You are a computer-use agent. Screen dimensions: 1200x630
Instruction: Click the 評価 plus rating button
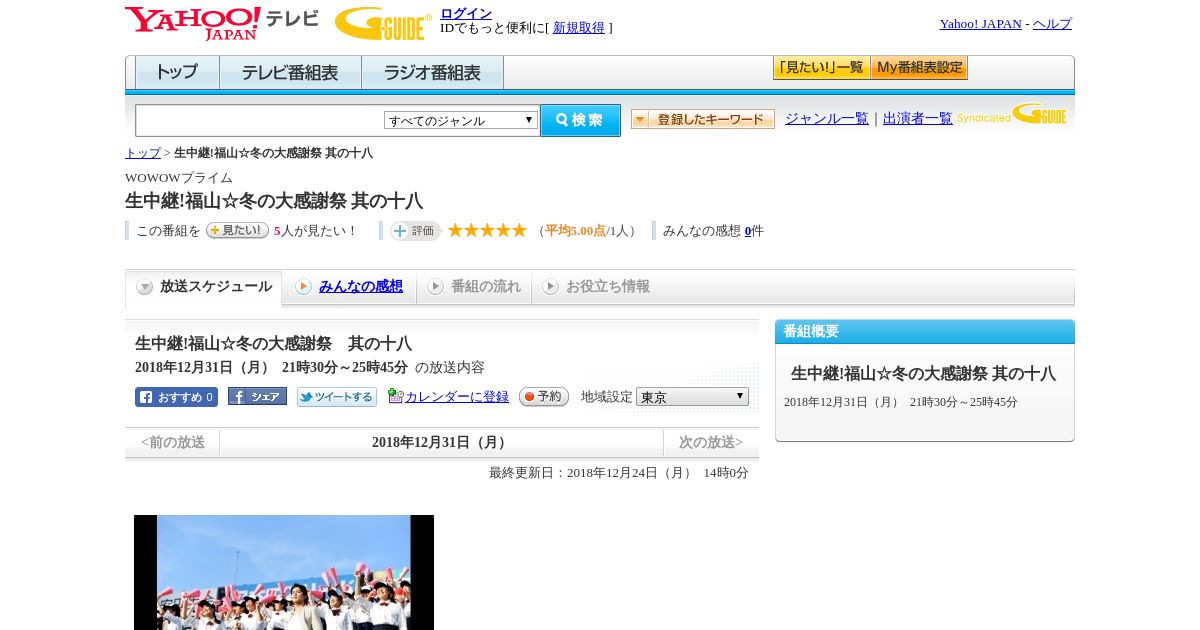pos(415,231)
